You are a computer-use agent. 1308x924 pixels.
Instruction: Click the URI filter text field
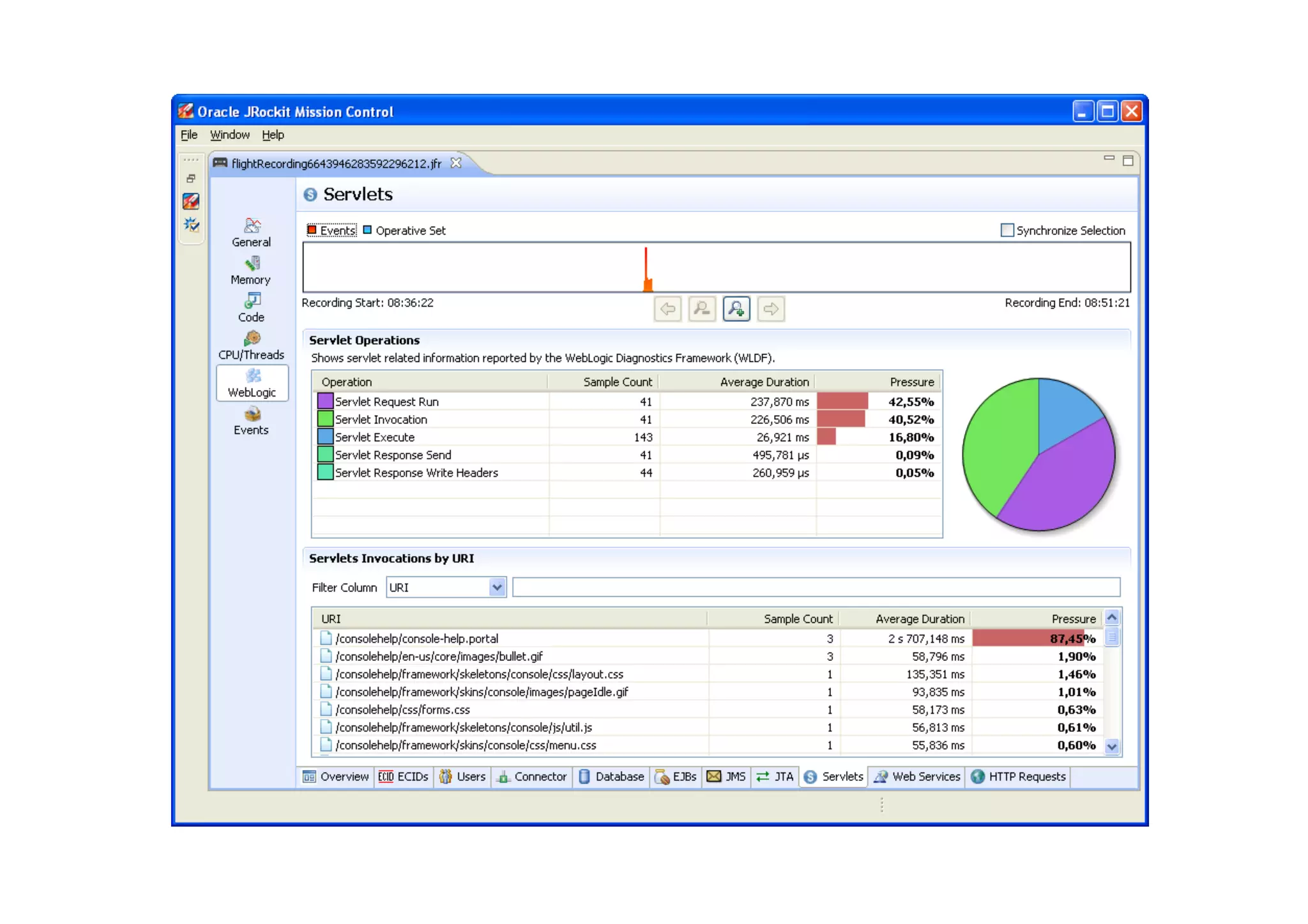pyautogui.click(x=816, y=587)
